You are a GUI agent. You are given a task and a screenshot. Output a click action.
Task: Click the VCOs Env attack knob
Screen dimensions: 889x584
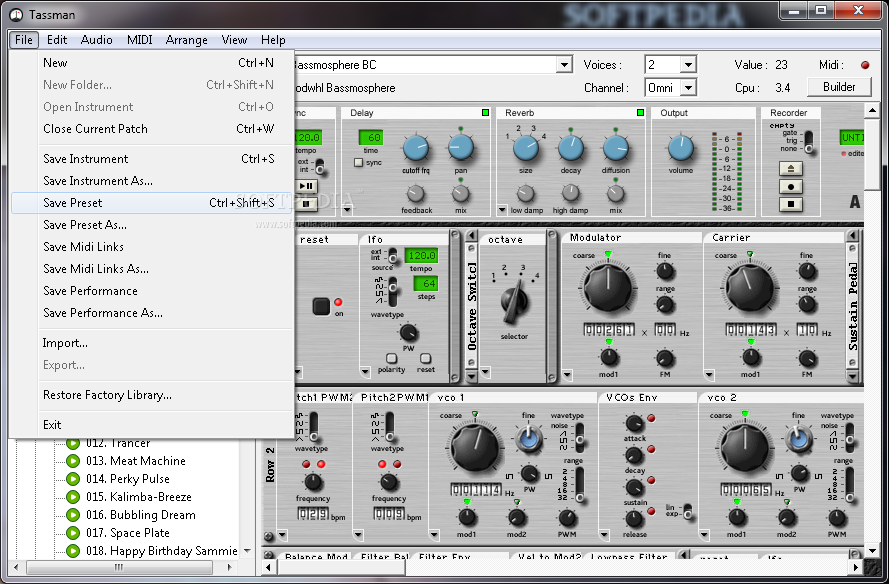click(634, 423)
